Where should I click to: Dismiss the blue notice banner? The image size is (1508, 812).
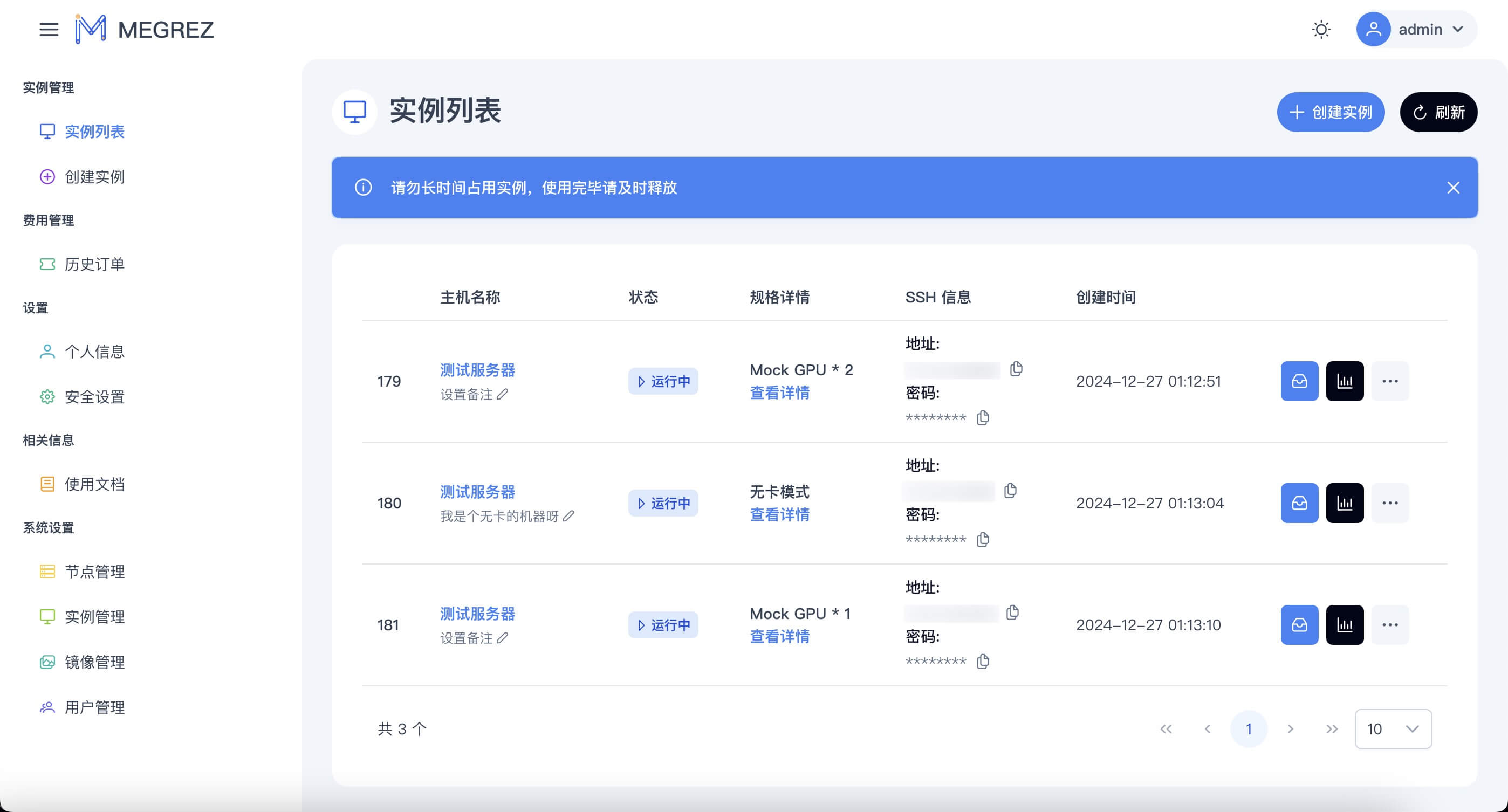(x=1453, y=188)
